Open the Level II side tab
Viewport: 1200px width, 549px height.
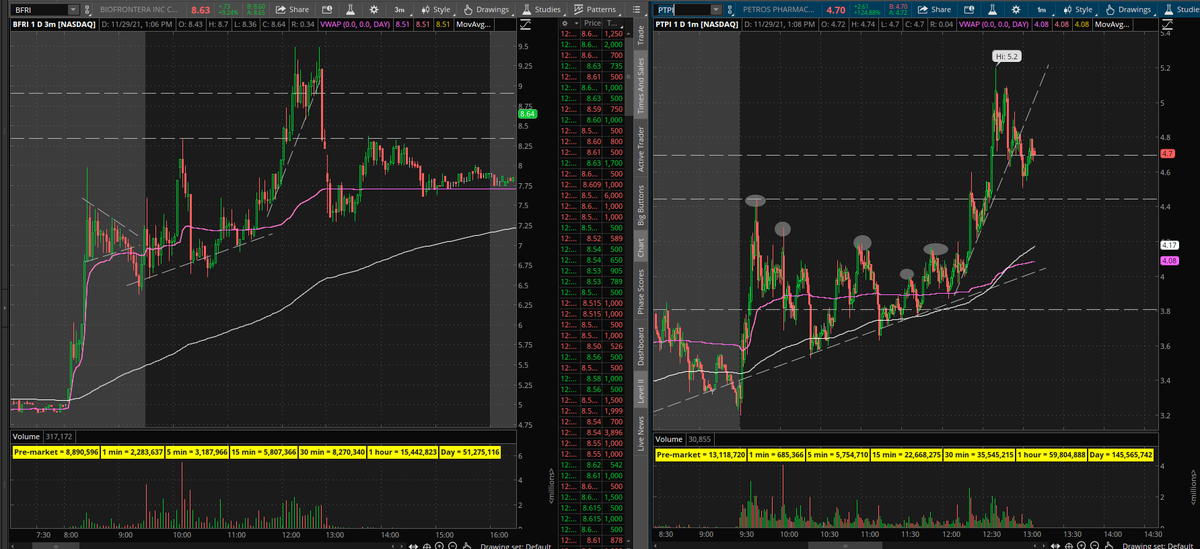coord(640,391)
